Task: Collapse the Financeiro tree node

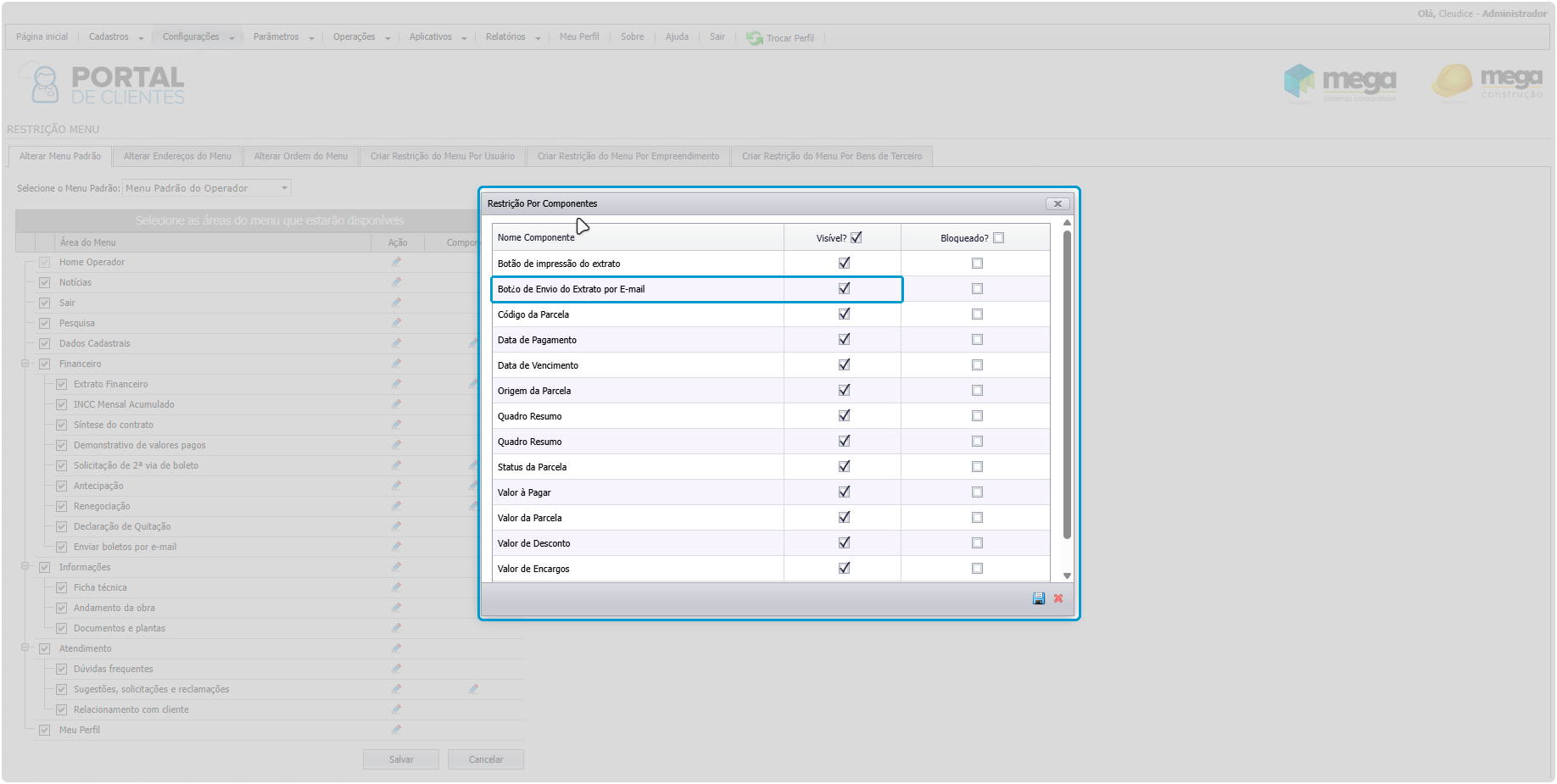Action: tap(25, 364)
